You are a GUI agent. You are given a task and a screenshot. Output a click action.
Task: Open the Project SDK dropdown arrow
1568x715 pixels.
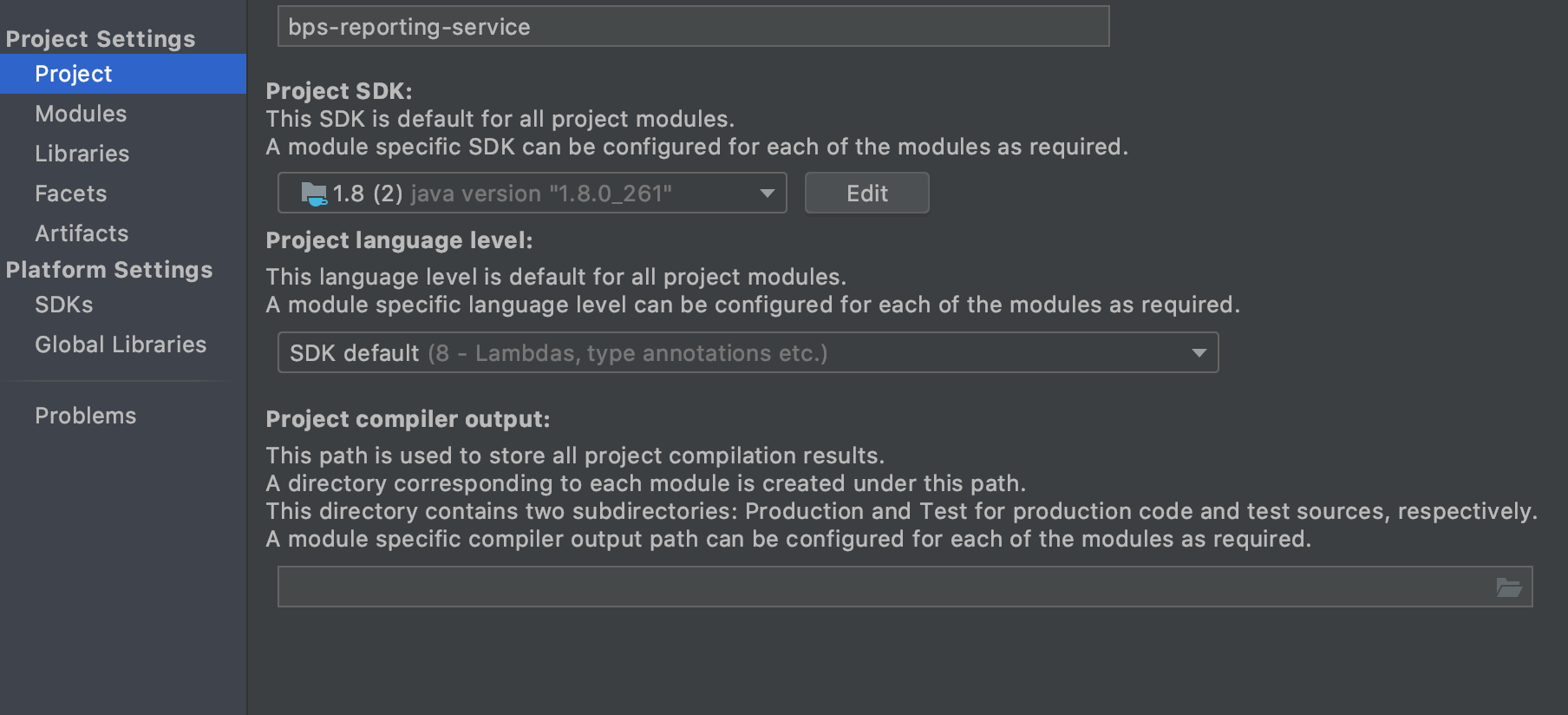[x=767, y=194]
